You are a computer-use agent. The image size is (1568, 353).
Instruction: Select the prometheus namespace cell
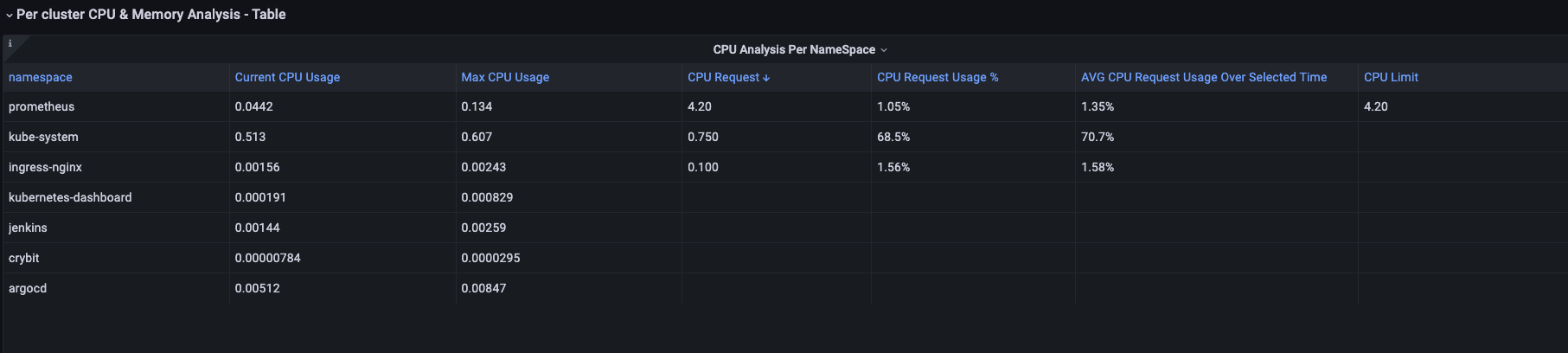point(42,106)
